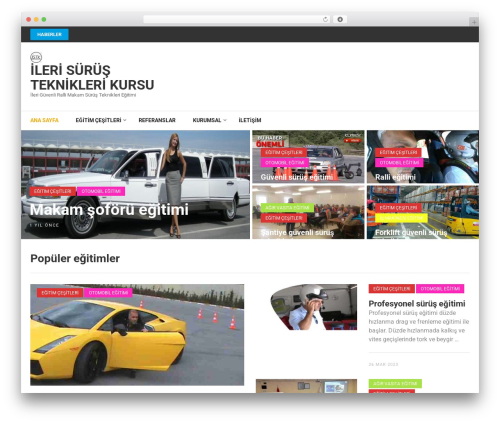Click EĞİTİM ÇEŞİTLERİ tag above Profesyonel sürüş
The height and width of the screenshot is (423, 500).
[x=392, y=289]
